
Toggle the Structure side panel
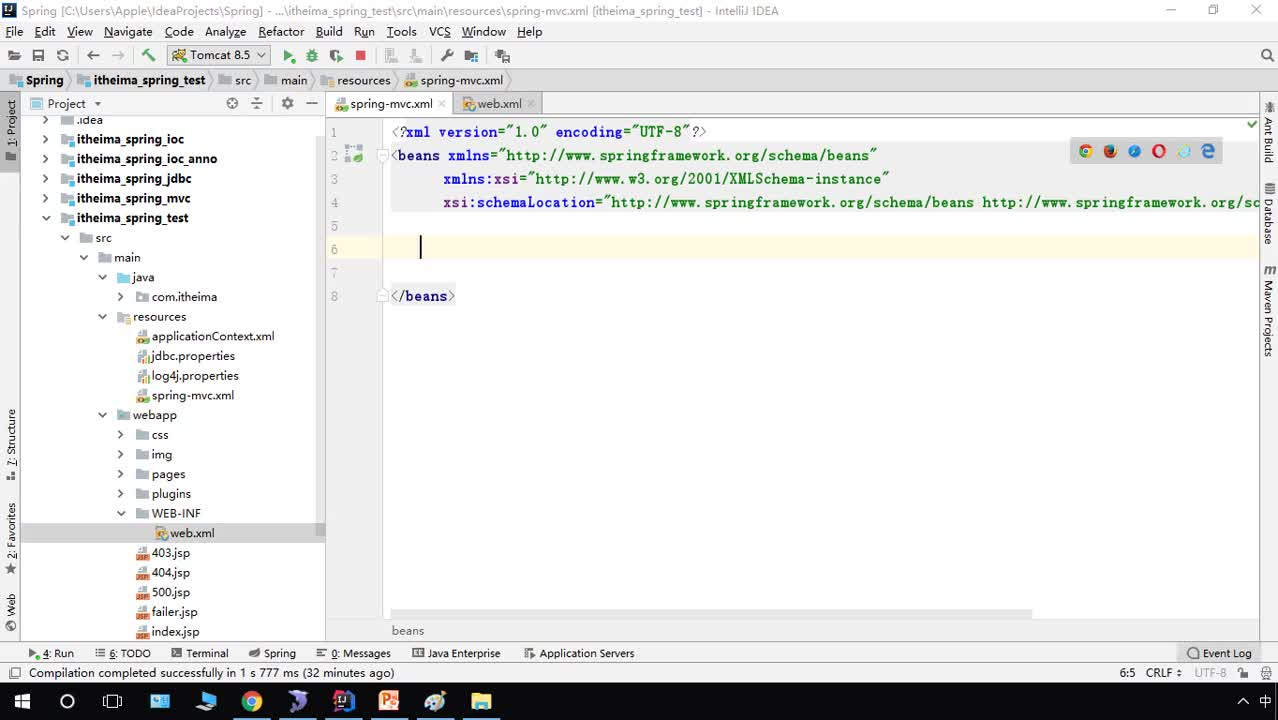point(10,444)
